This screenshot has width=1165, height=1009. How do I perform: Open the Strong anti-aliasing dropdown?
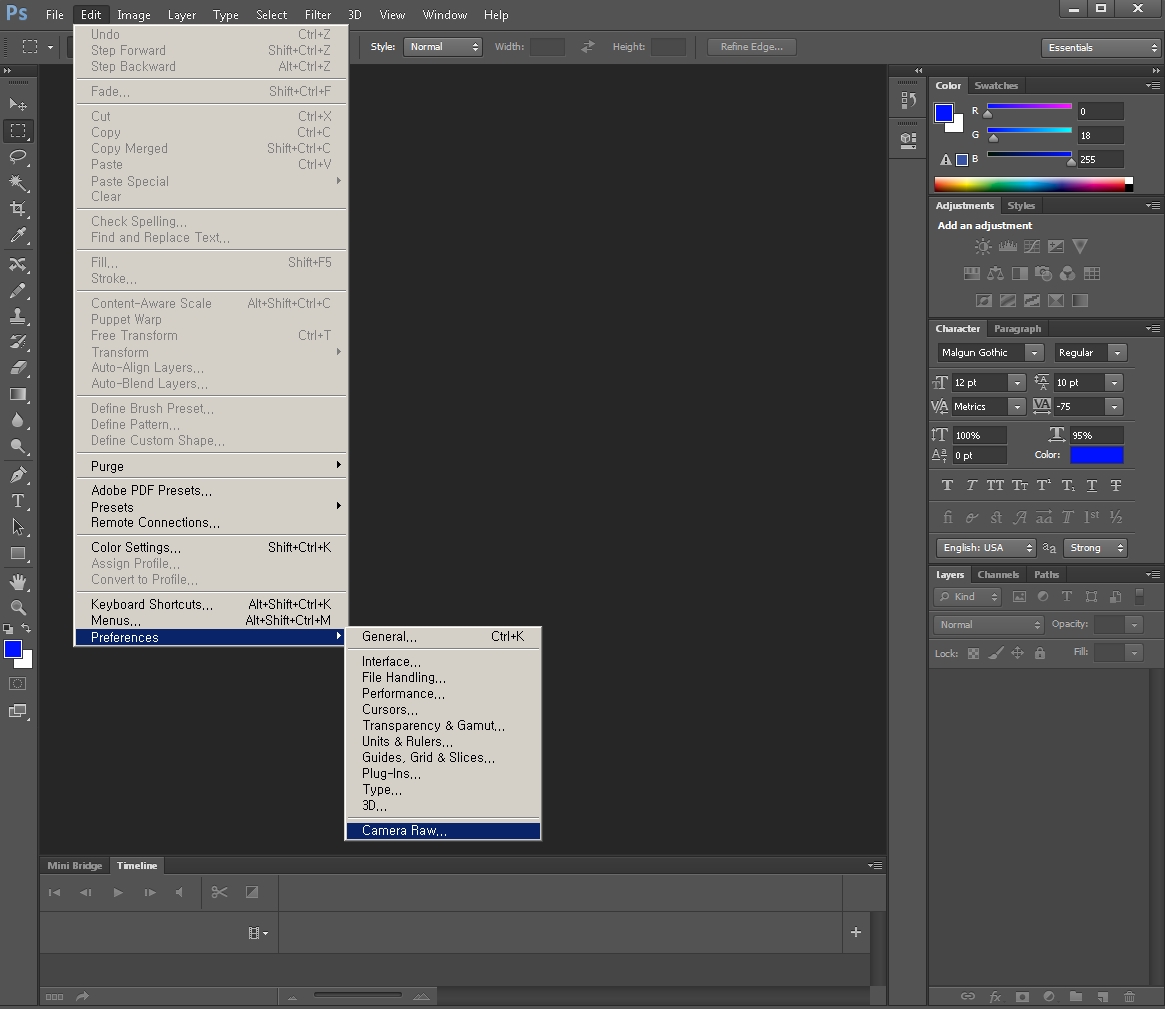(x=1095, y=548)
